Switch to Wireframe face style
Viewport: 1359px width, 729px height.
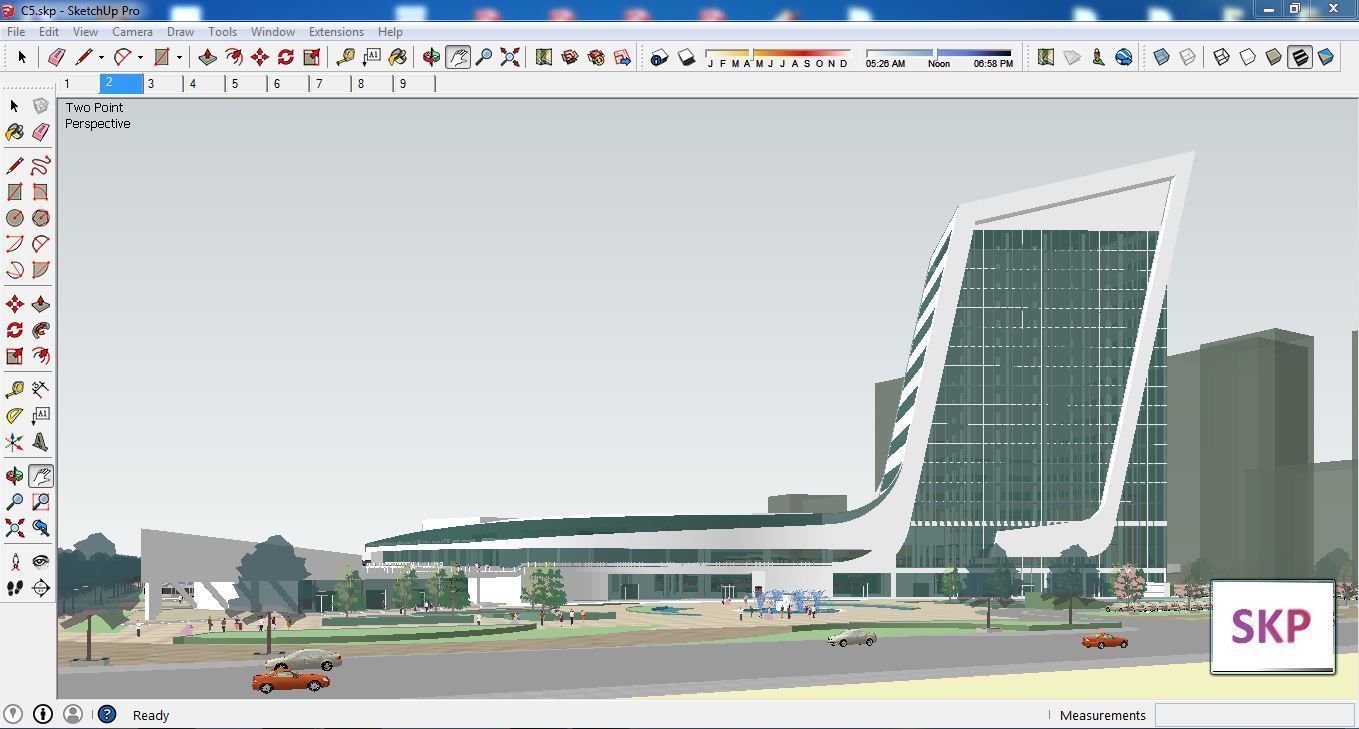(1222, 57)
